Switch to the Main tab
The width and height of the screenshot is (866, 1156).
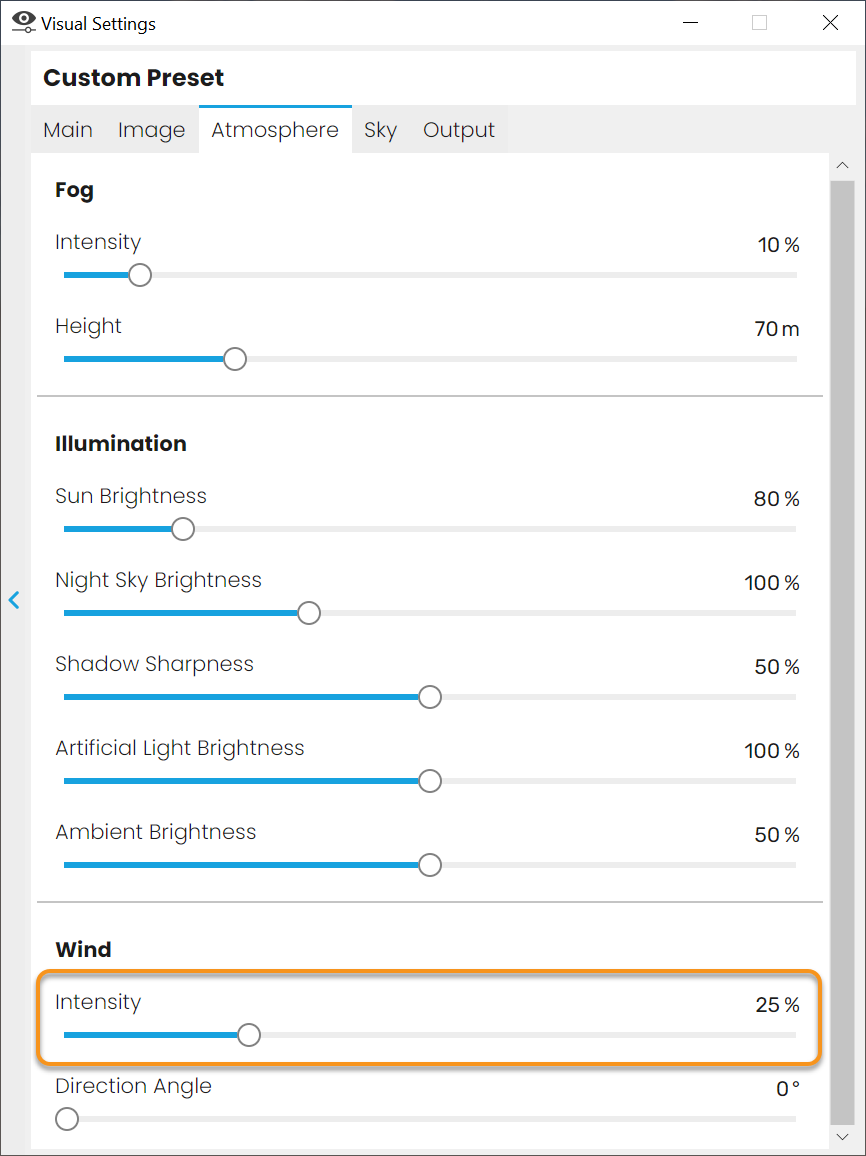point(68,130)
